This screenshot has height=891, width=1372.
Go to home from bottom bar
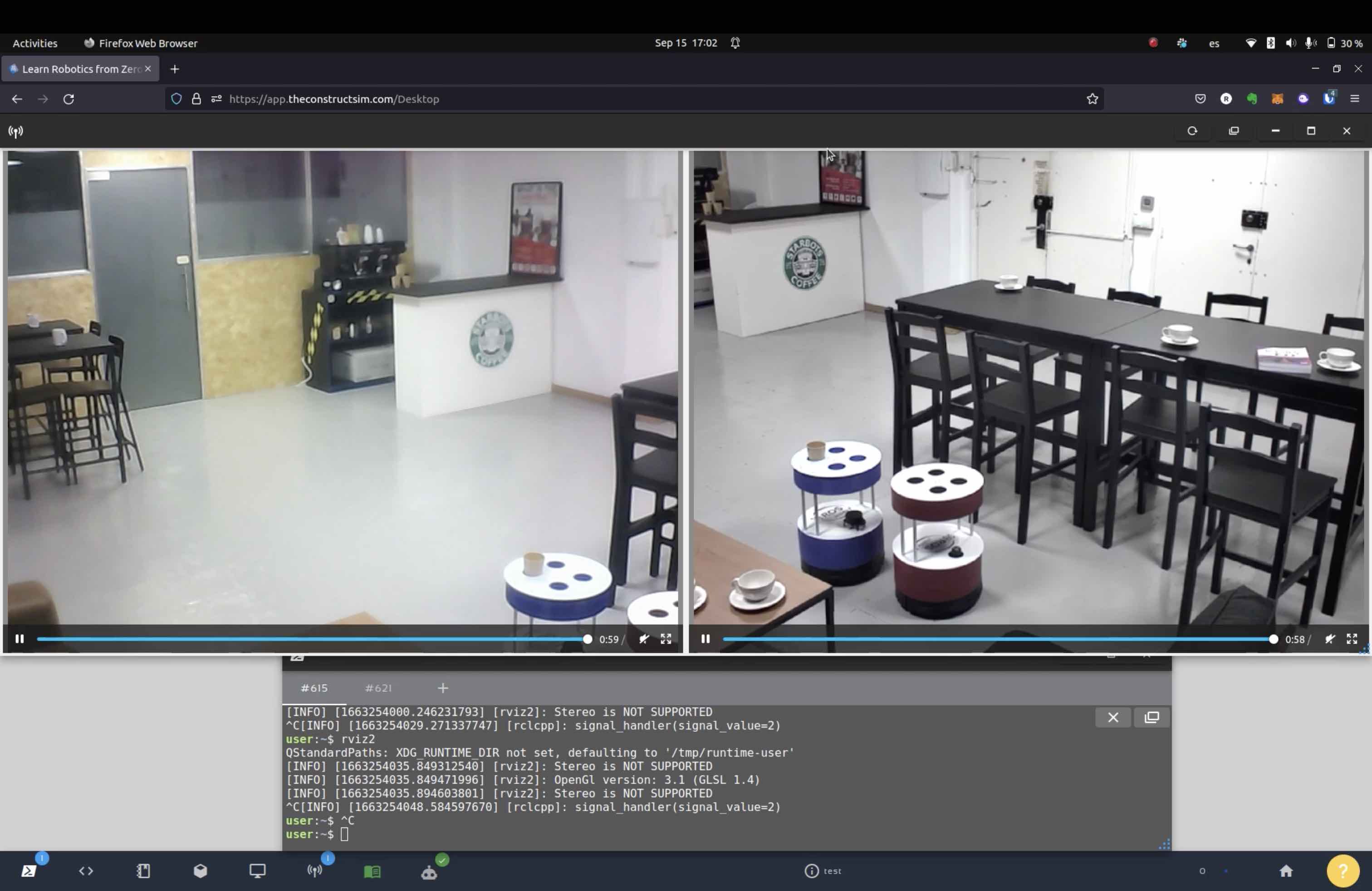click(x=1286, y=870)
